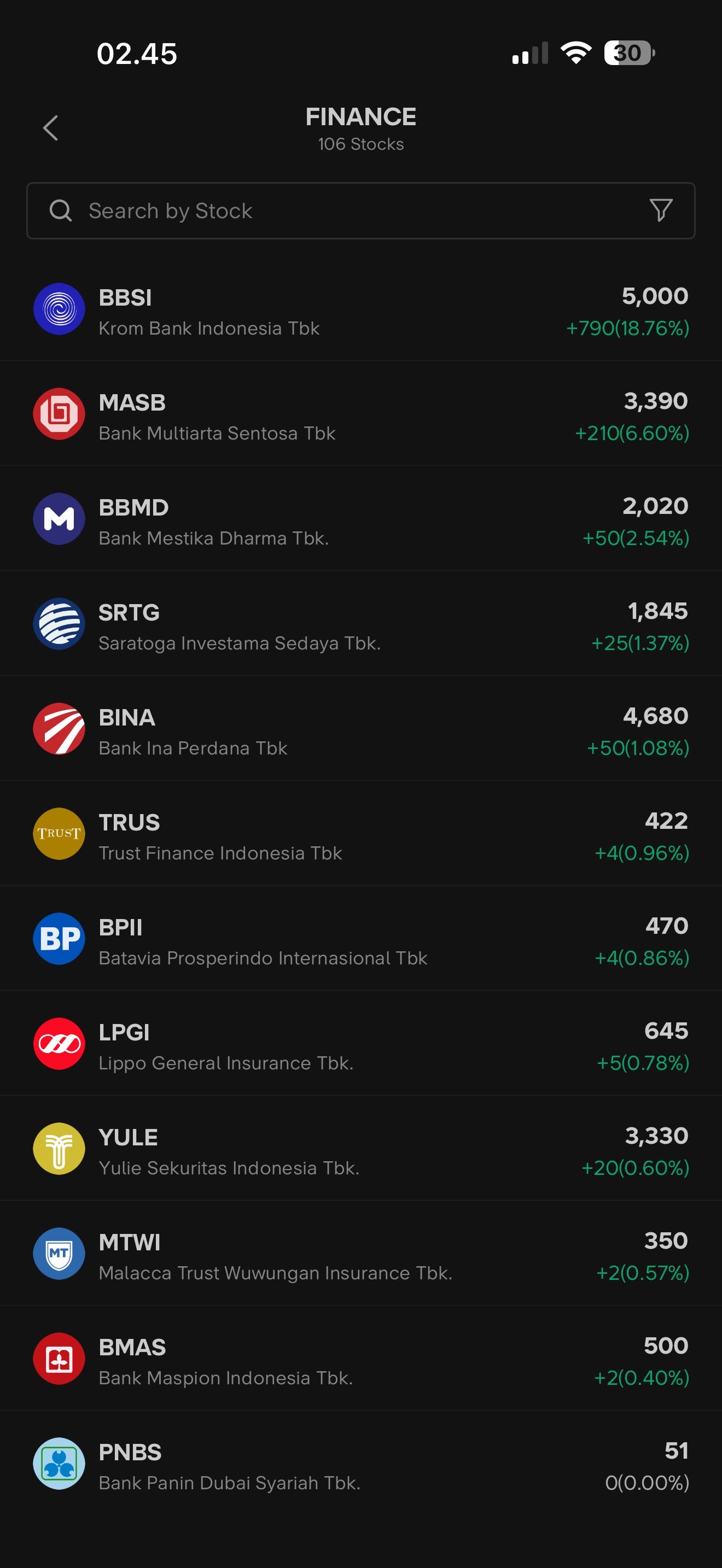Tap the Krom Bank BBSI logo
Viewport: 722px width, 1568px height.
point(59,309)
